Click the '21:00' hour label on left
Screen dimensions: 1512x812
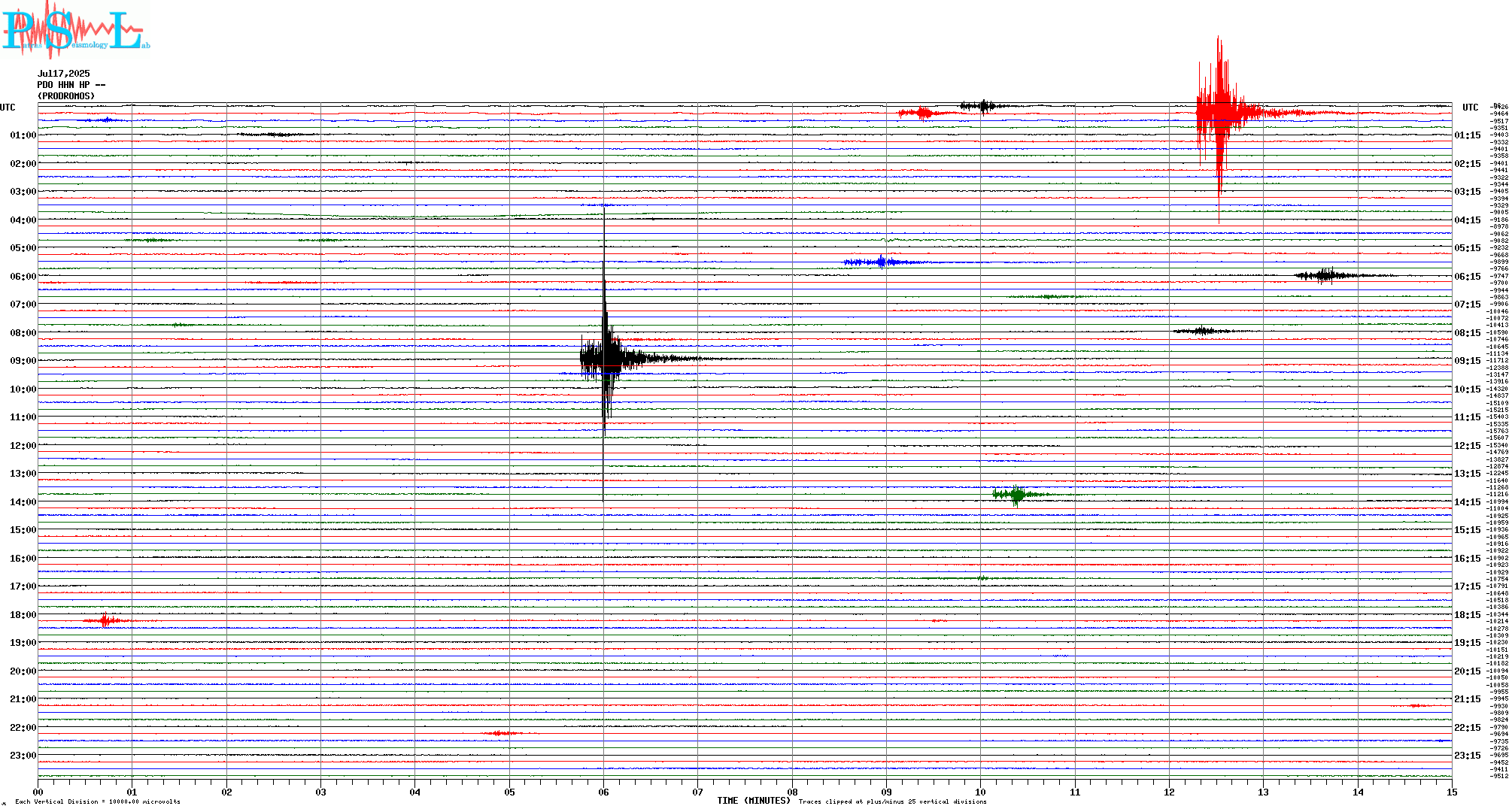coord(23,699)
